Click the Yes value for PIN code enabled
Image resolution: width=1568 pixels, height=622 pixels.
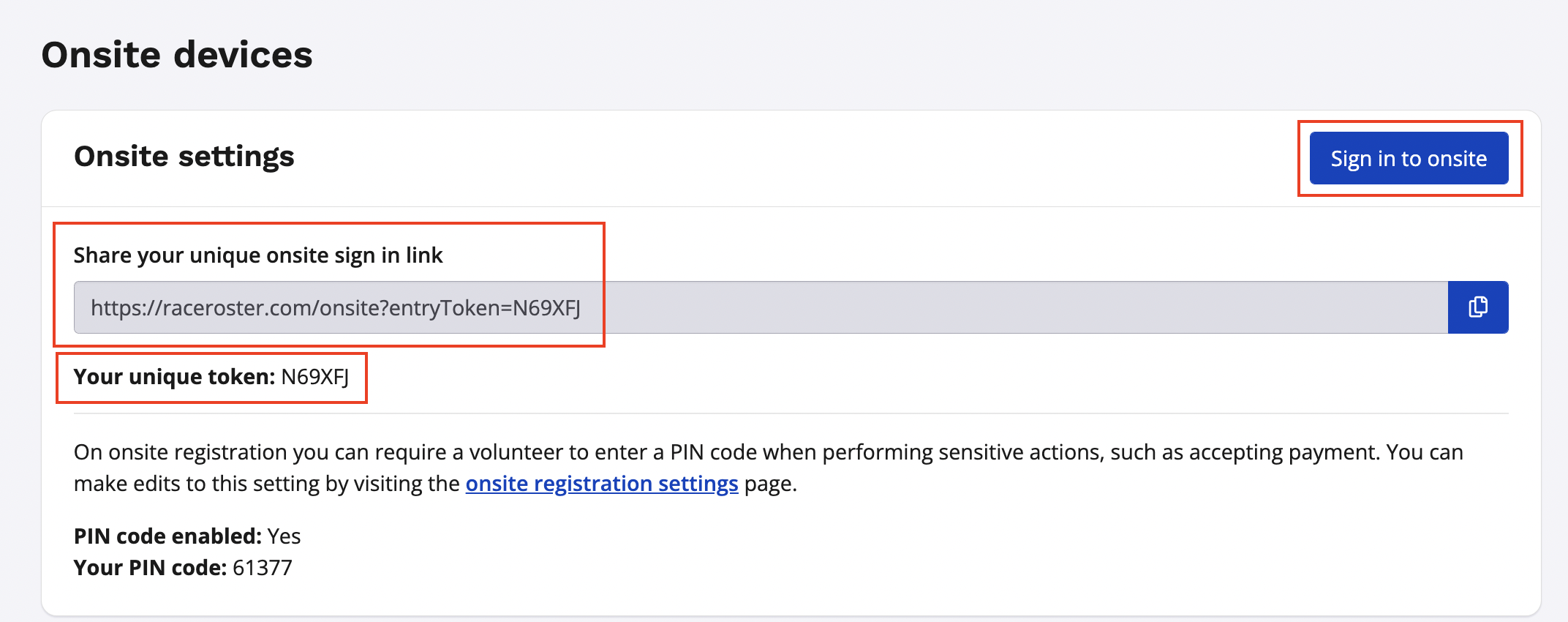pyautogui.click(x=284, y=536)
